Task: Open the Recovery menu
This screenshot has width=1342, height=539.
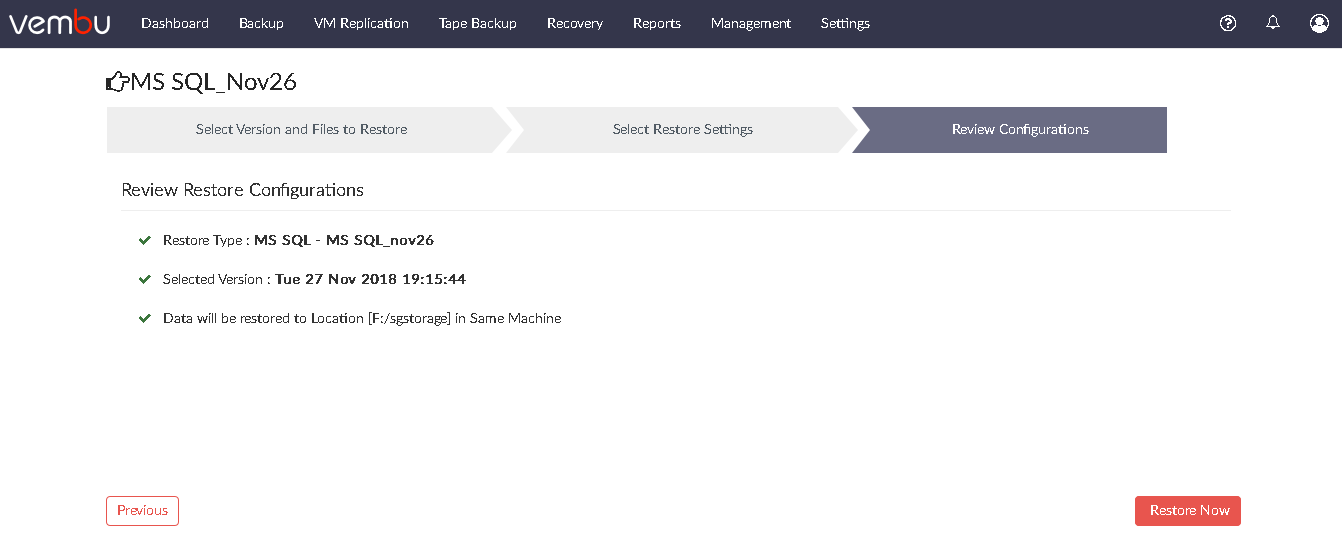Action: [575, 23]
